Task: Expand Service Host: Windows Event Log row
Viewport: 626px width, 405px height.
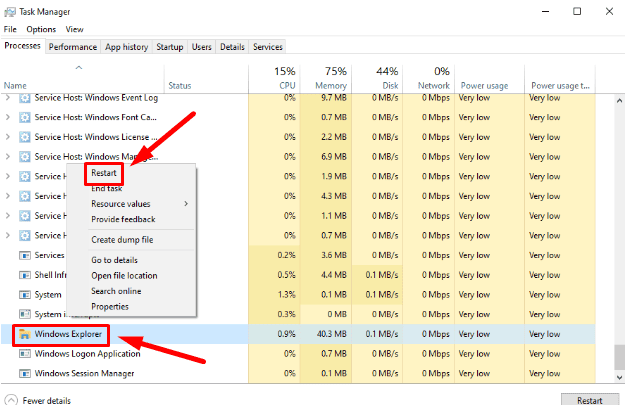Action: [8, 98]
